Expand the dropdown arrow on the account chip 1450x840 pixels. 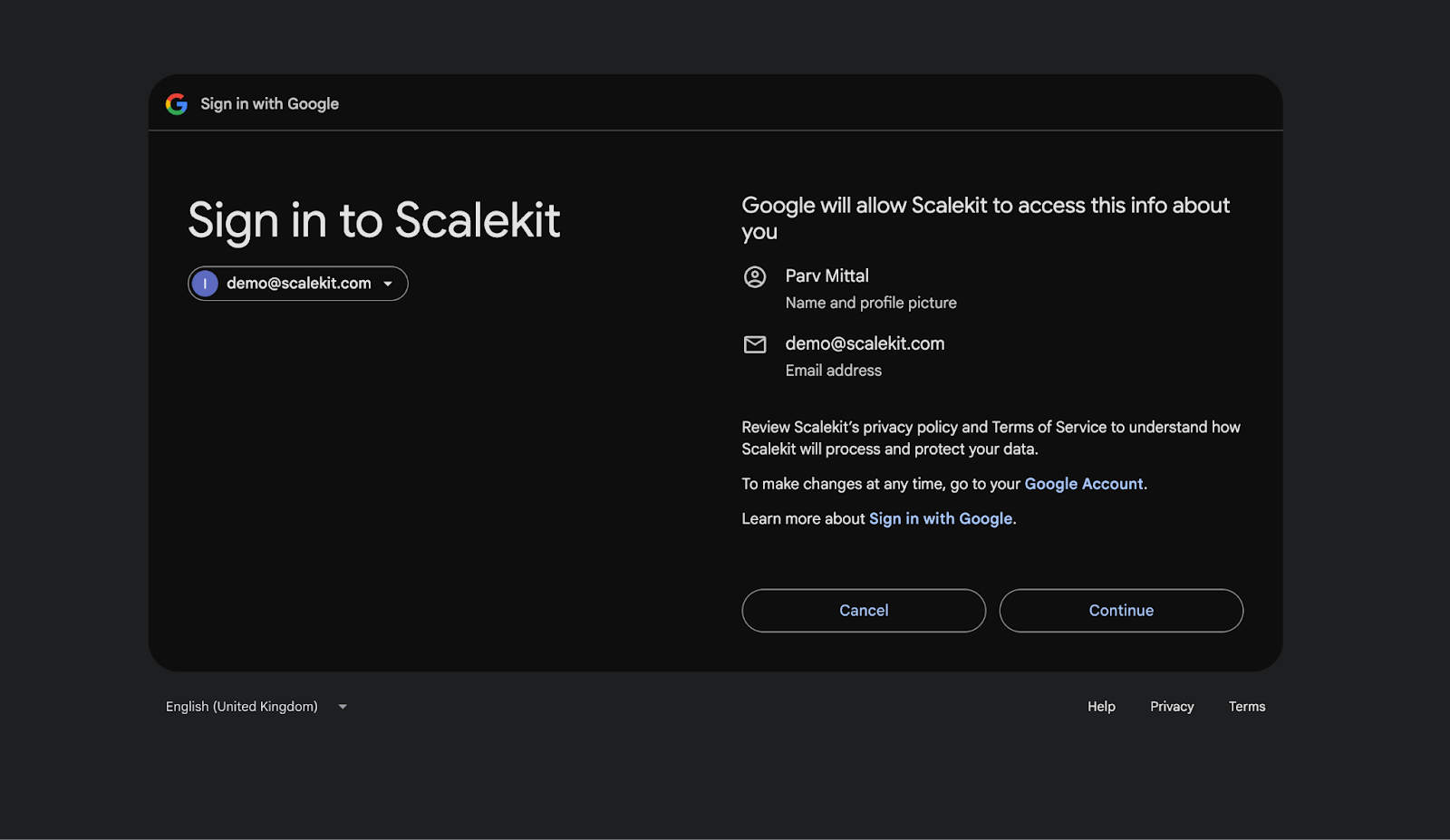coord(390,284)
